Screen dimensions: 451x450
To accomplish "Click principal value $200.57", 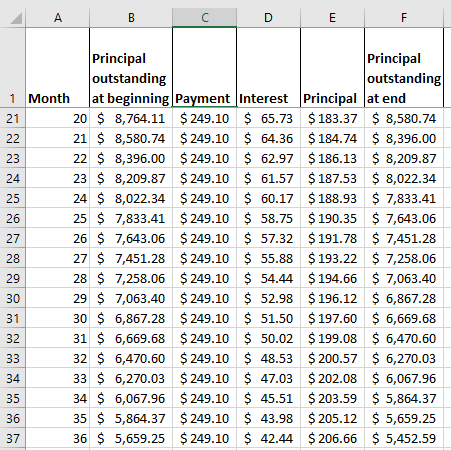I will pos(332,358).
